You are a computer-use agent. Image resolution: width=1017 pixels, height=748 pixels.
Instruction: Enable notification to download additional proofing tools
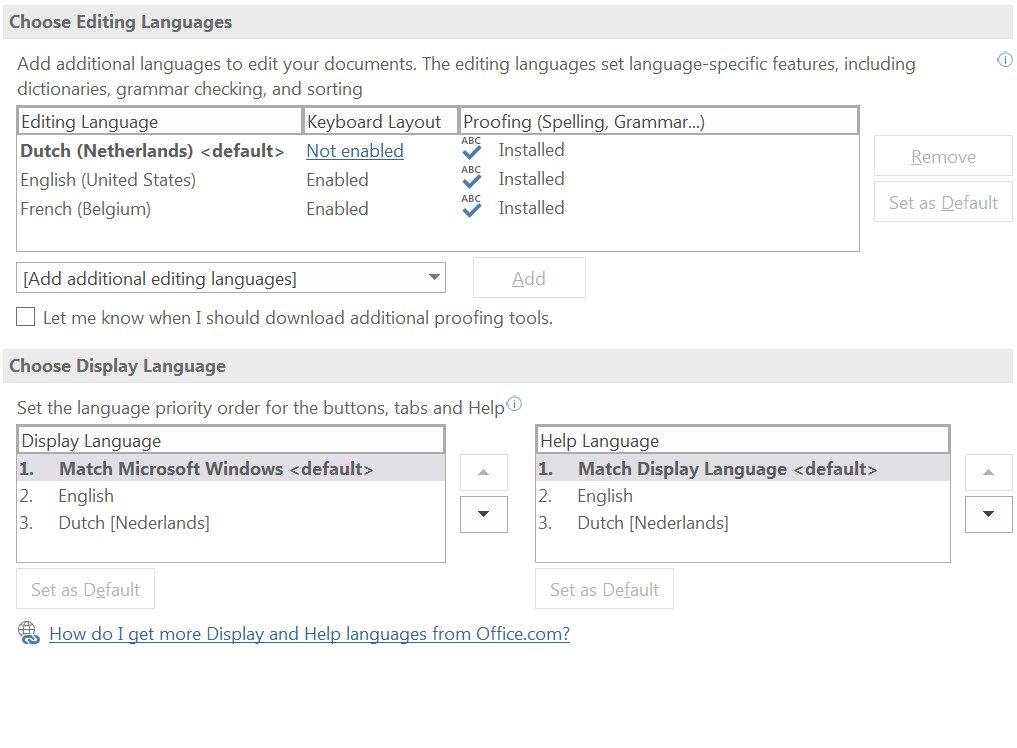(26, 317)
